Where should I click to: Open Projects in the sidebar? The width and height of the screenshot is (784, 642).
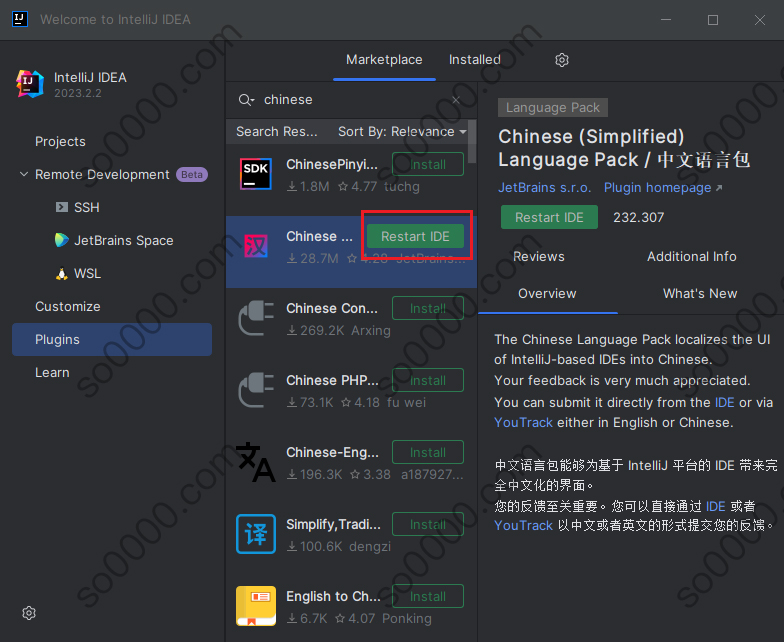click(60, 142)
